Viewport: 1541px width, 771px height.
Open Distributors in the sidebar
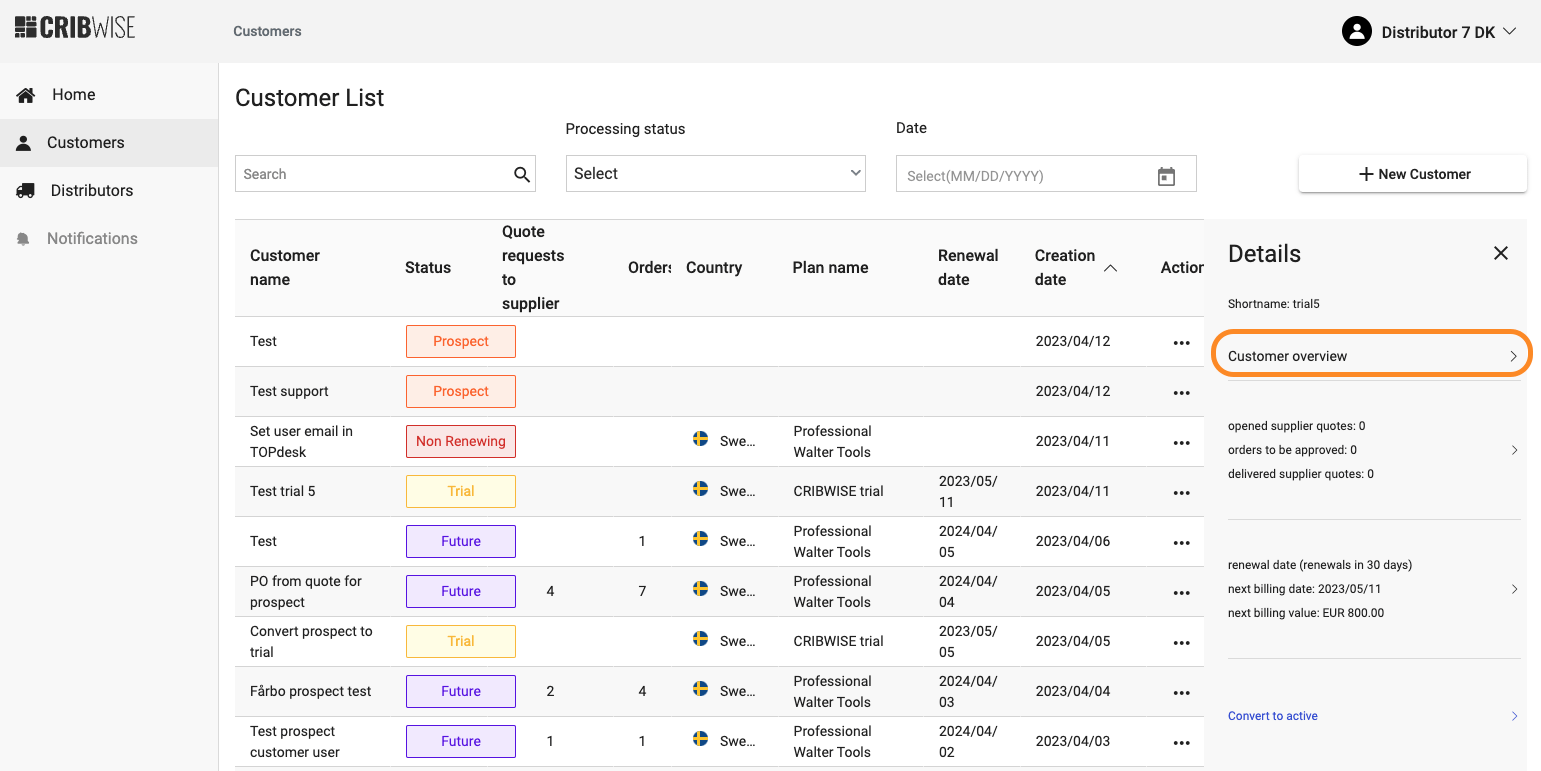[91, 191]
